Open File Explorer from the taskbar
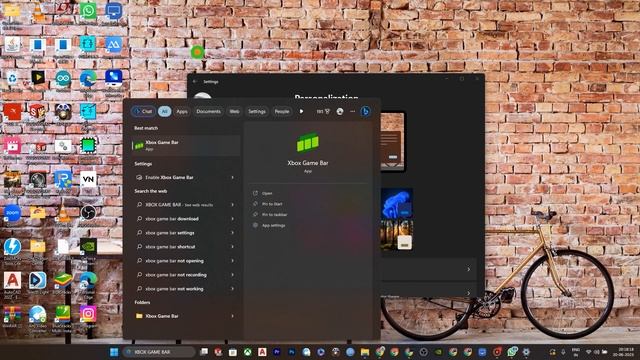The image size is (640, 360). click(x=364, y=352)
